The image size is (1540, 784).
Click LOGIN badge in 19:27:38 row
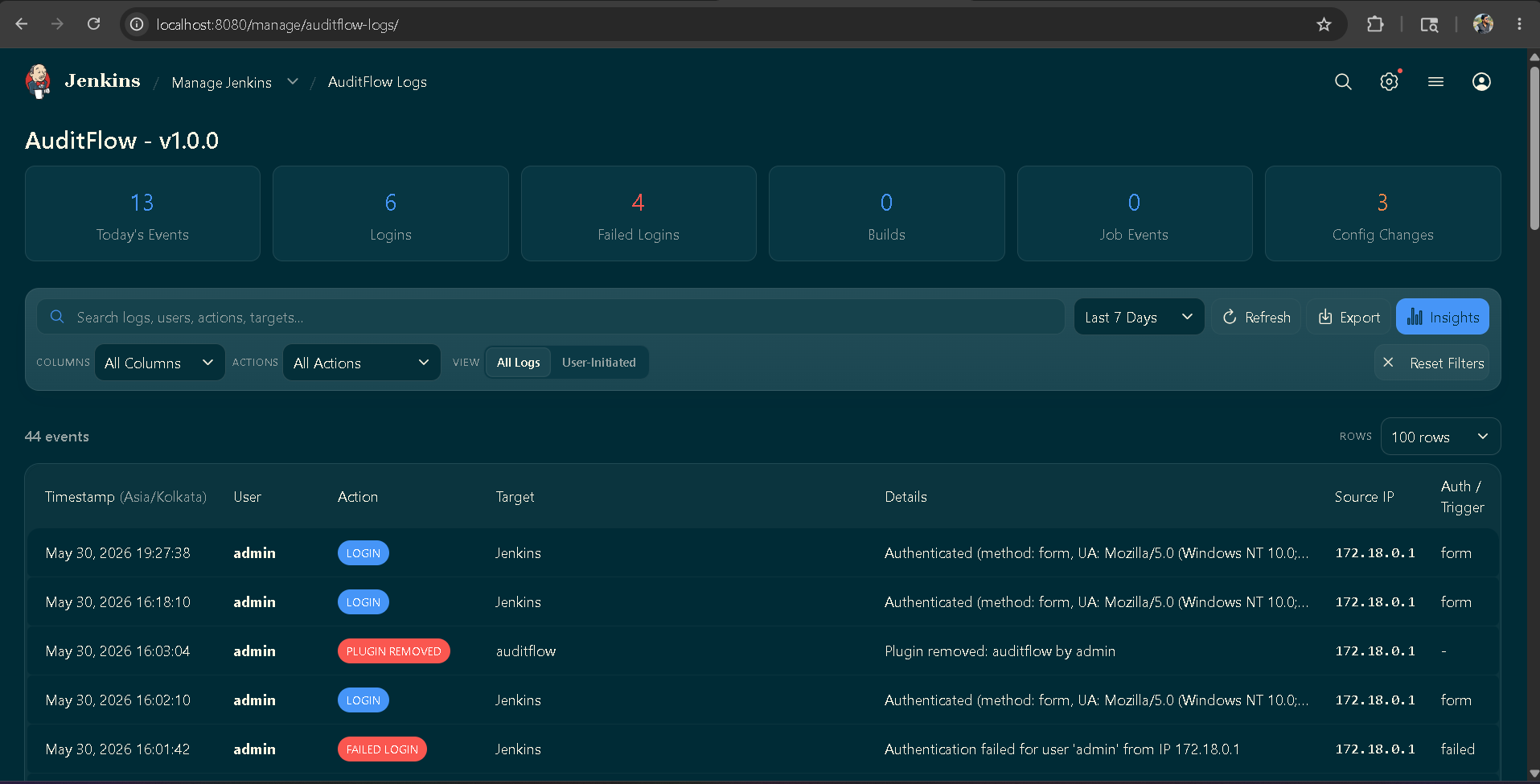click(363, 553)
